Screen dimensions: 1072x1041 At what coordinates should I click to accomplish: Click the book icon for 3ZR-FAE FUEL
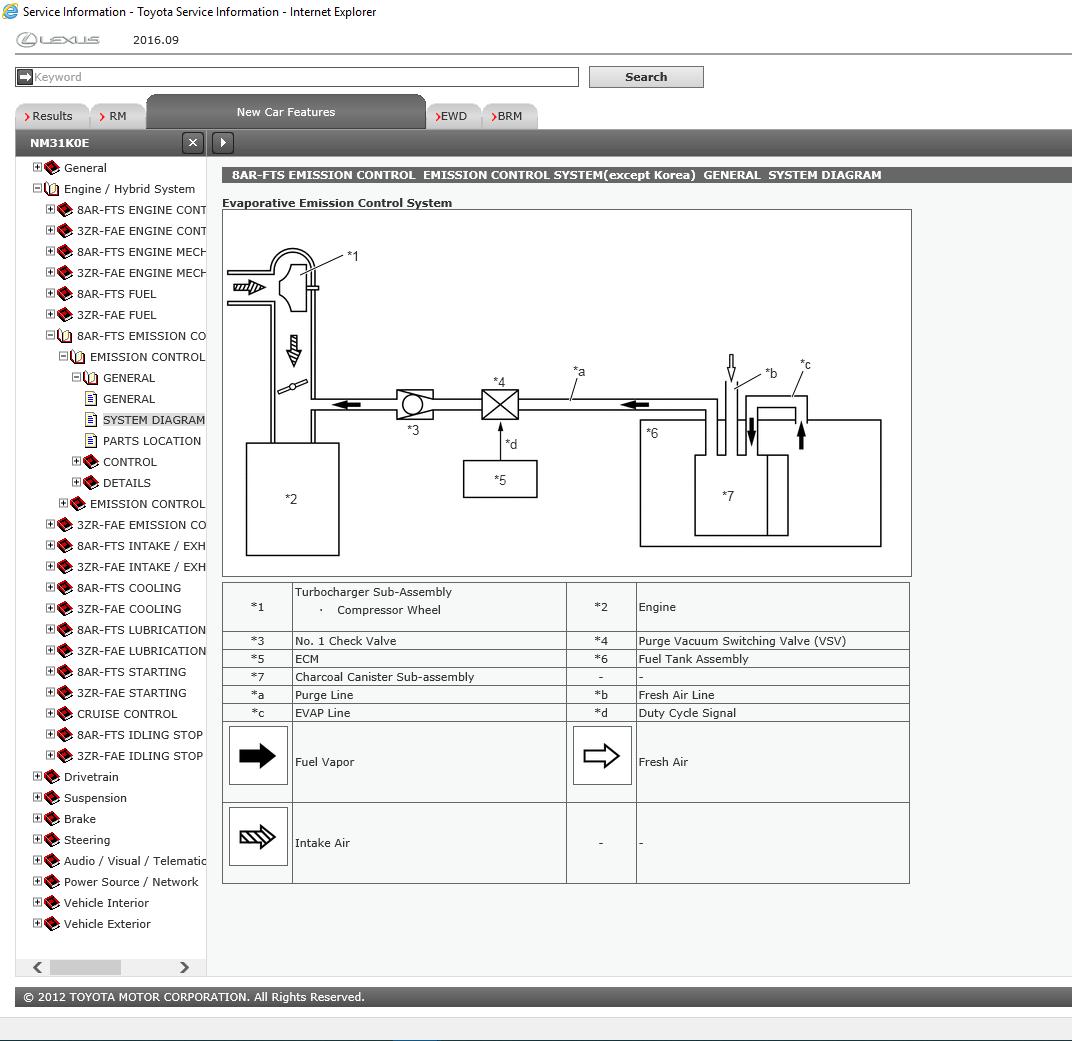[x=65, y=314]
